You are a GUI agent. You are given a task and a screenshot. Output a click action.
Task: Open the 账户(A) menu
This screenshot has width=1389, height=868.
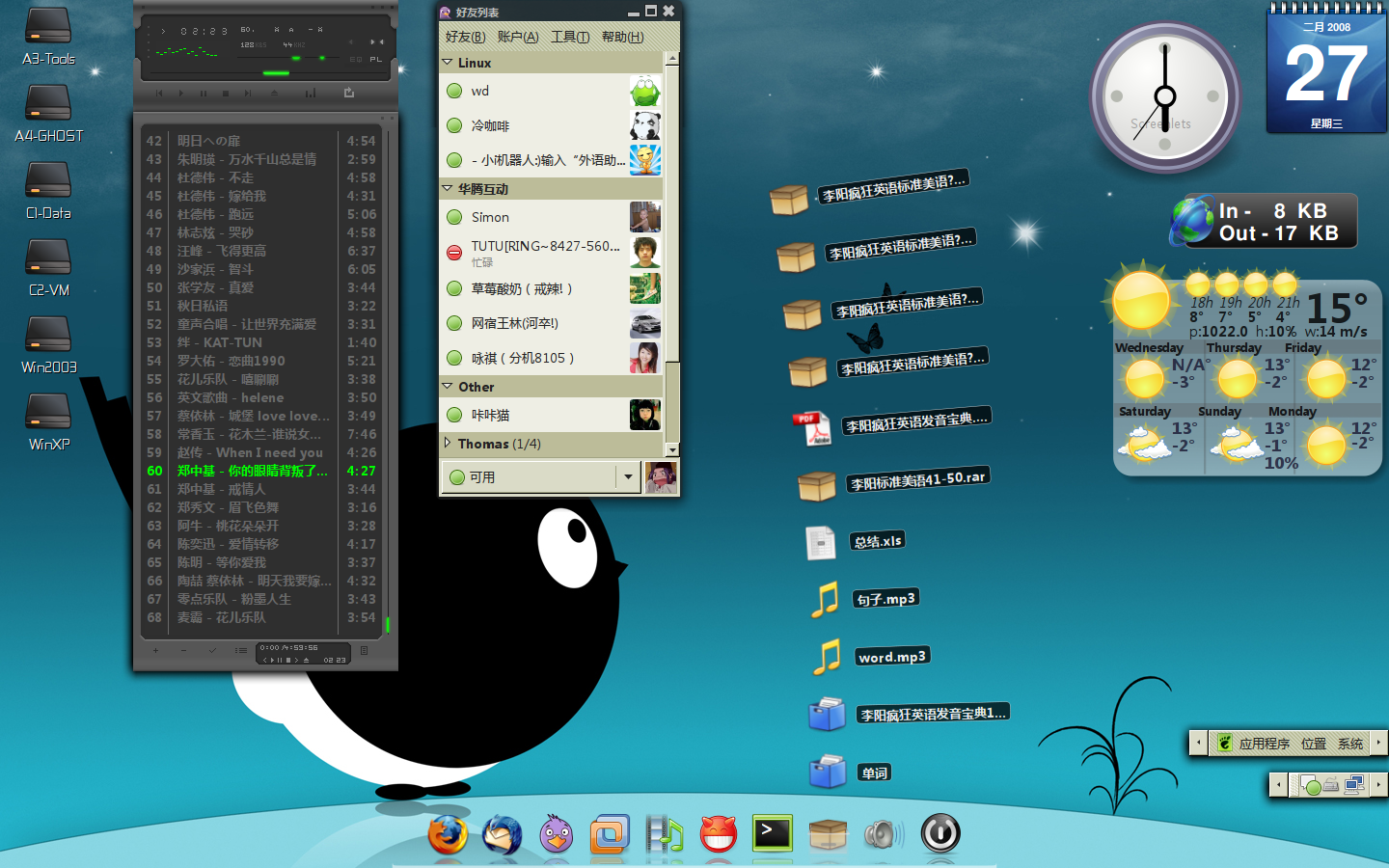point(518,37)
